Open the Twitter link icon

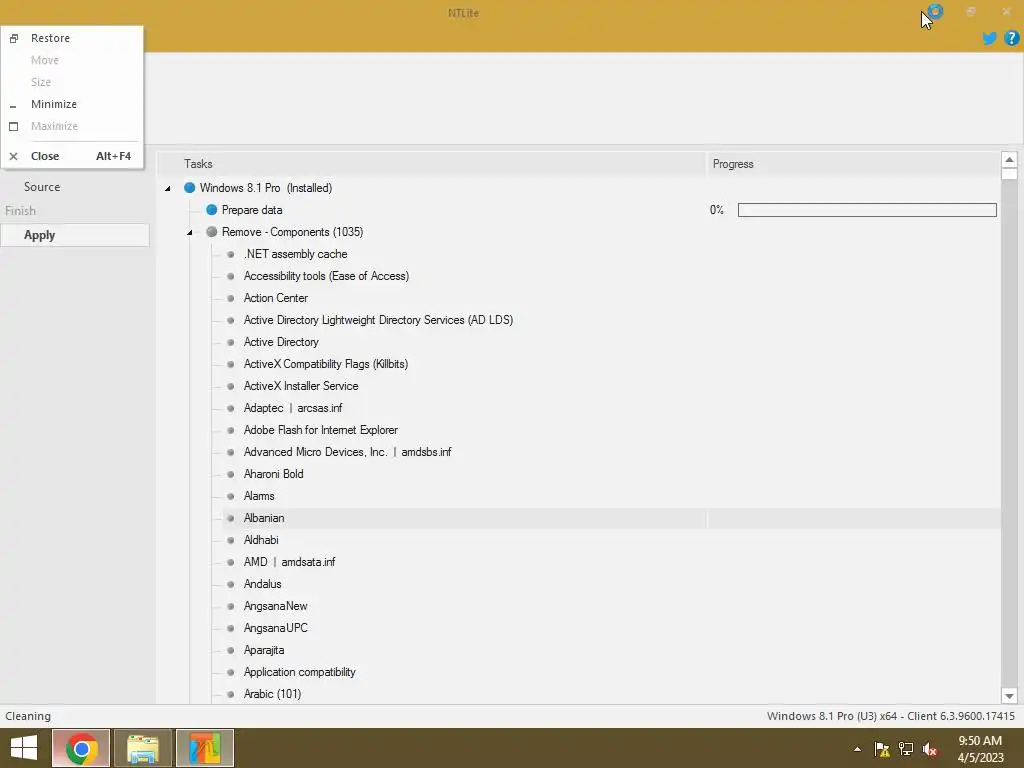[x=989, y=38]
